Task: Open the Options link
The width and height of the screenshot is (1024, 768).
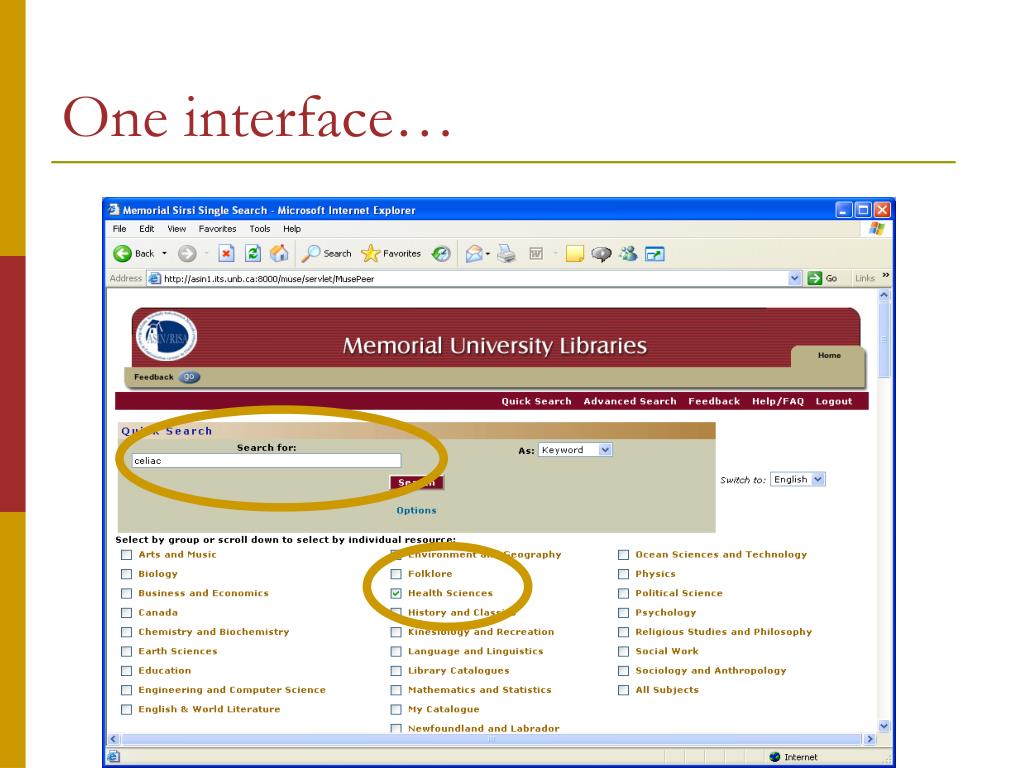Action: 416,510
